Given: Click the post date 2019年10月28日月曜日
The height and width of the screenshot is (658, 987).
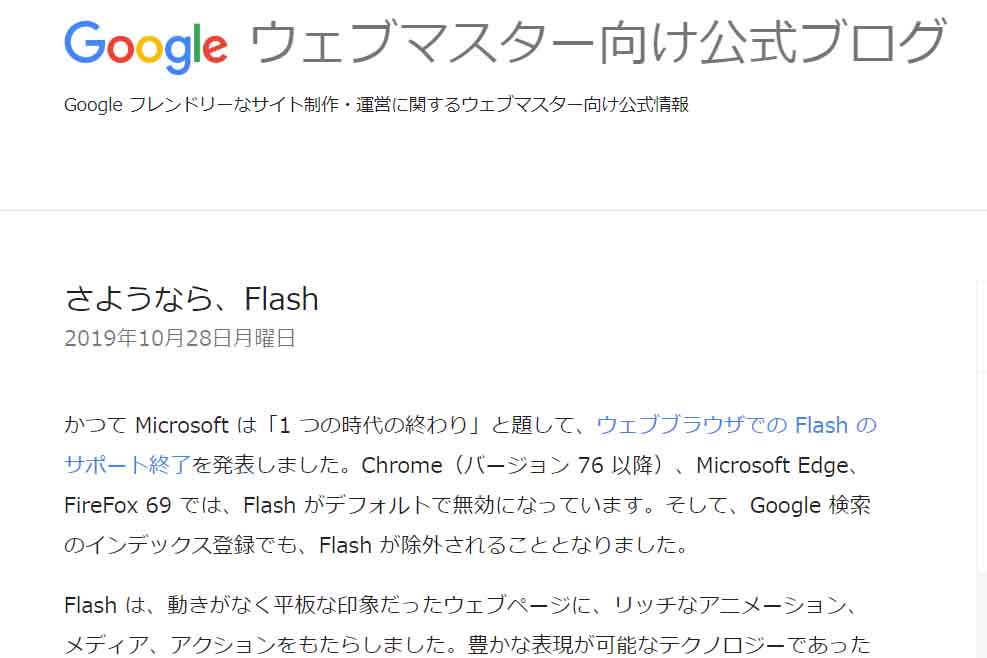Looking at the screenshot, I should click(x=180, y=338).
